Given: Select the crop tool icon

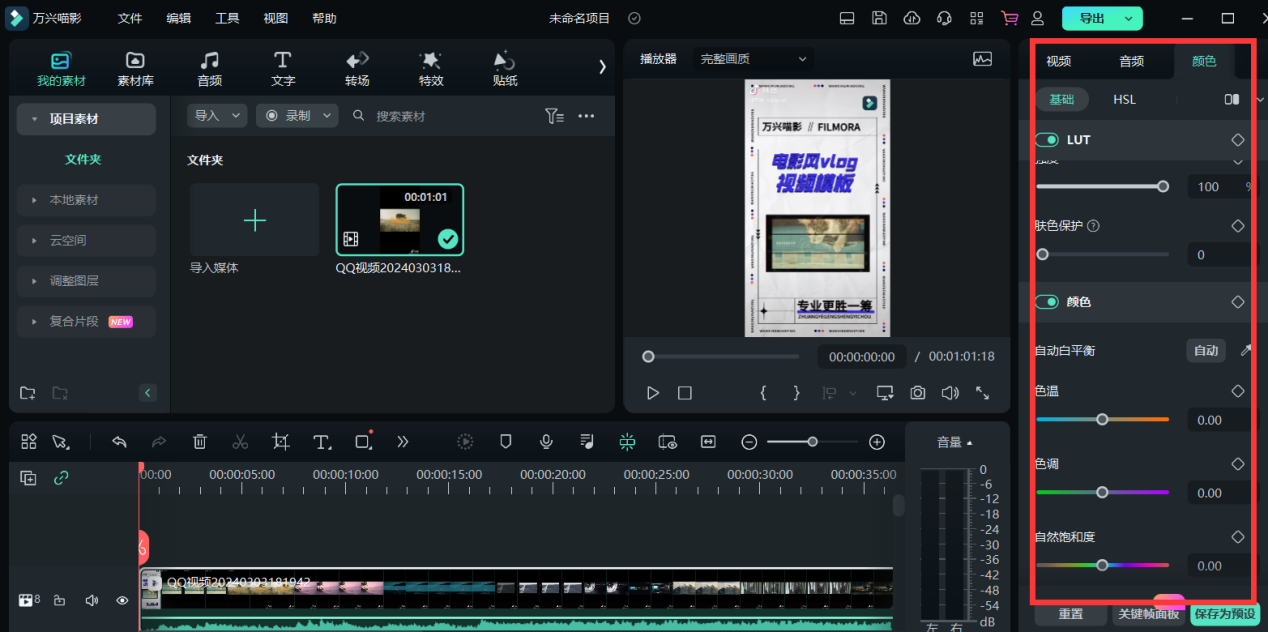Looking at the screenshot, I should point(281,441).
